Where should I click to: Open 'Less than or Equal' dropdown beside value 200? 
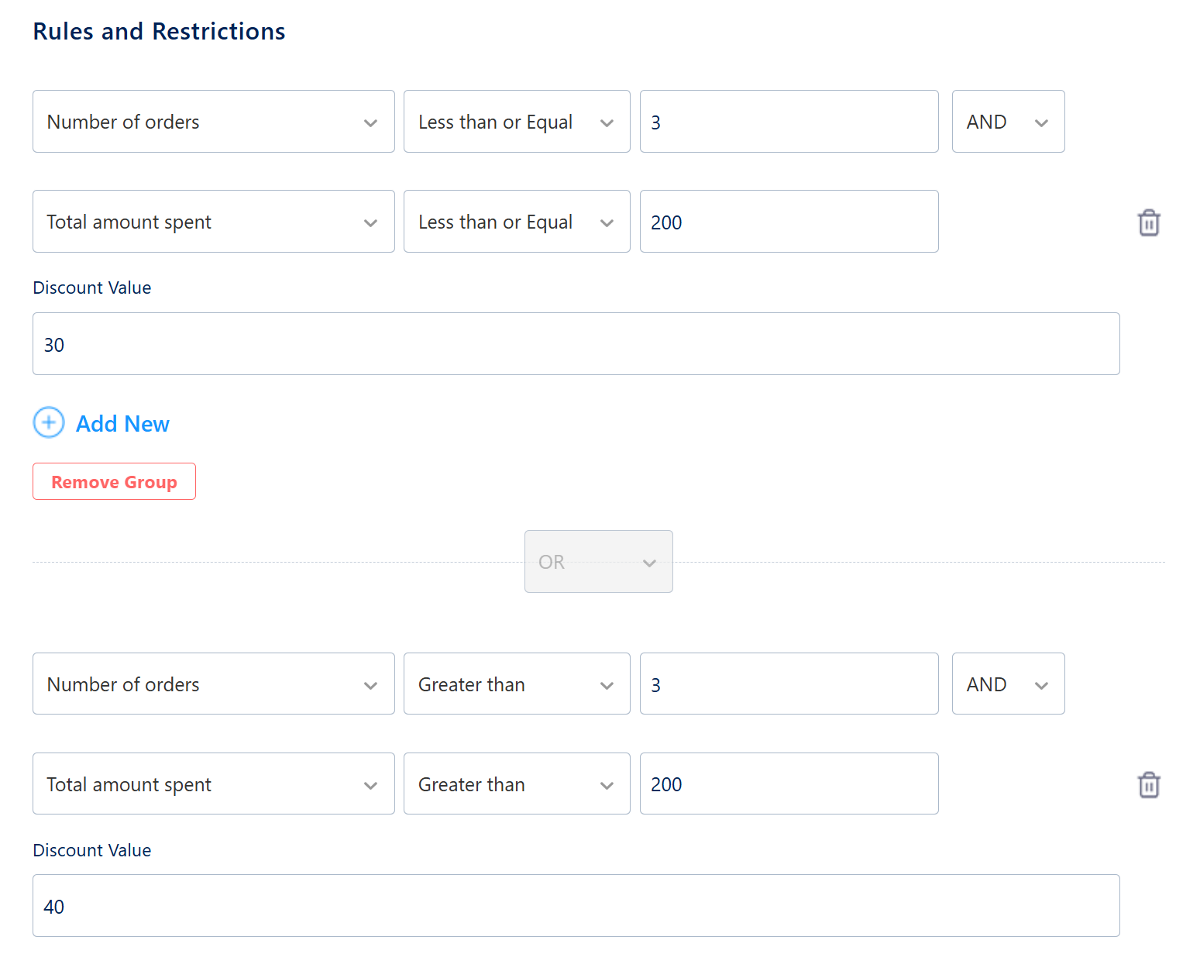tap(516, 222)
